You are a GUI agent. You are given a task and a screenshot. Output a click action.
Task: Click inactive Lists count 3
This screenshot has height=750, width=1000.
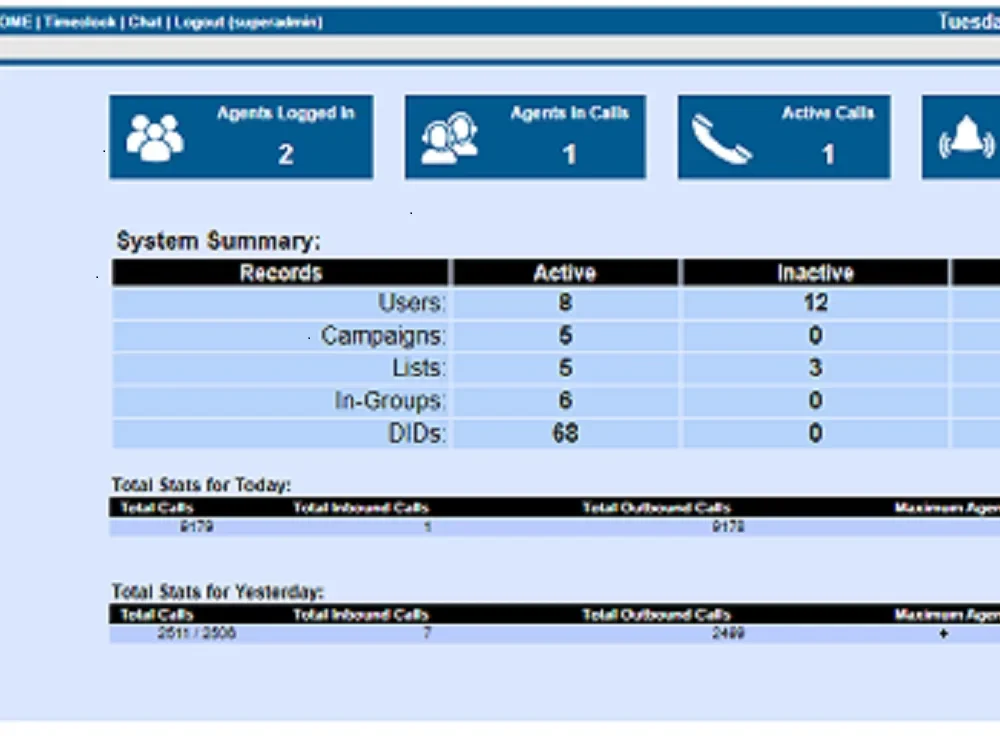[816, 368]
